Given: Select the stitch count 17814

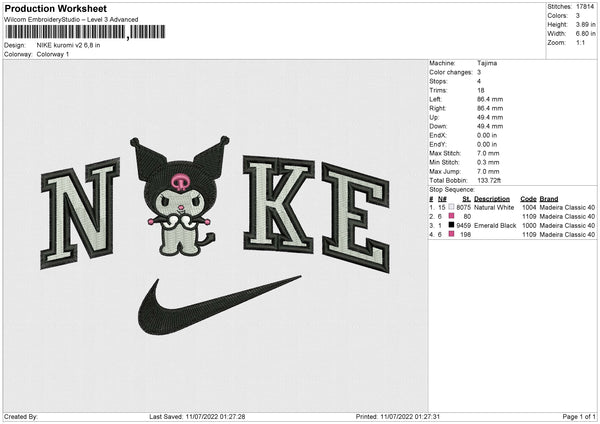Looking at the screenshot, I should pos(585,7).
